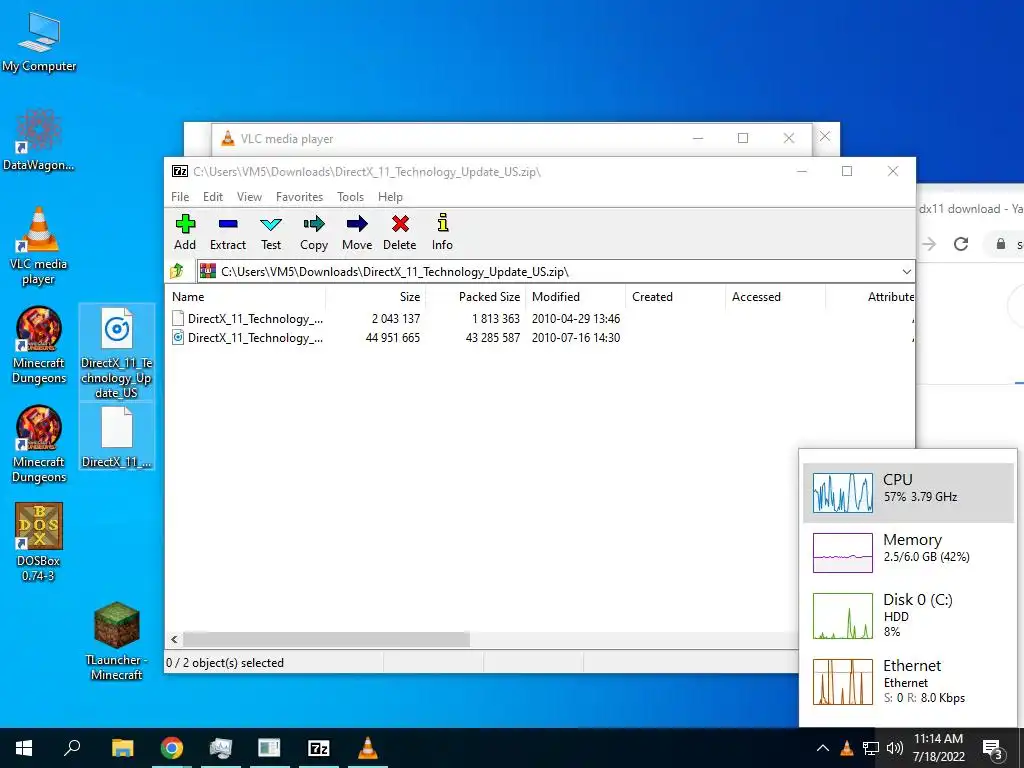Open the File menu
This screenshot has height=768, width=1024.
pos(180,197)
